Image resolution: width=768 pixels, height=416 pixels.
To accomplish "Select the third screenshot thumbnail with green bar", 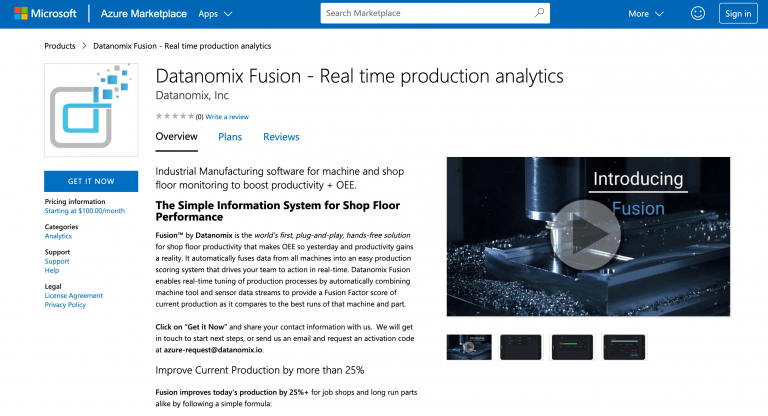I will point(573,347).
